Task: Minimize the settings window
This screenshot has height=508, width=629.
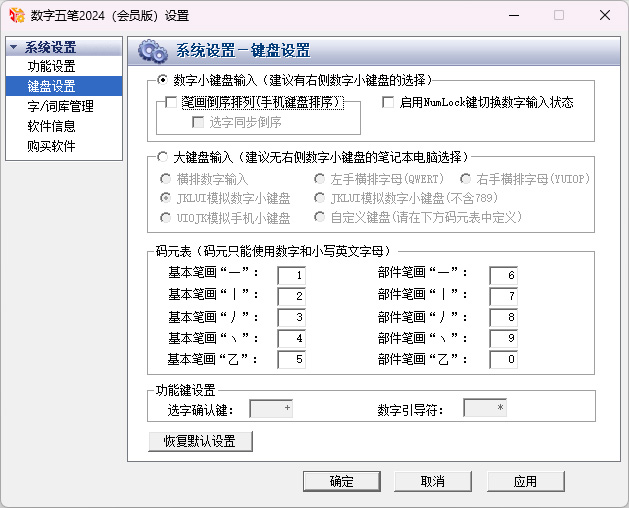Action: pyautogui.click(x=514, y=15)
